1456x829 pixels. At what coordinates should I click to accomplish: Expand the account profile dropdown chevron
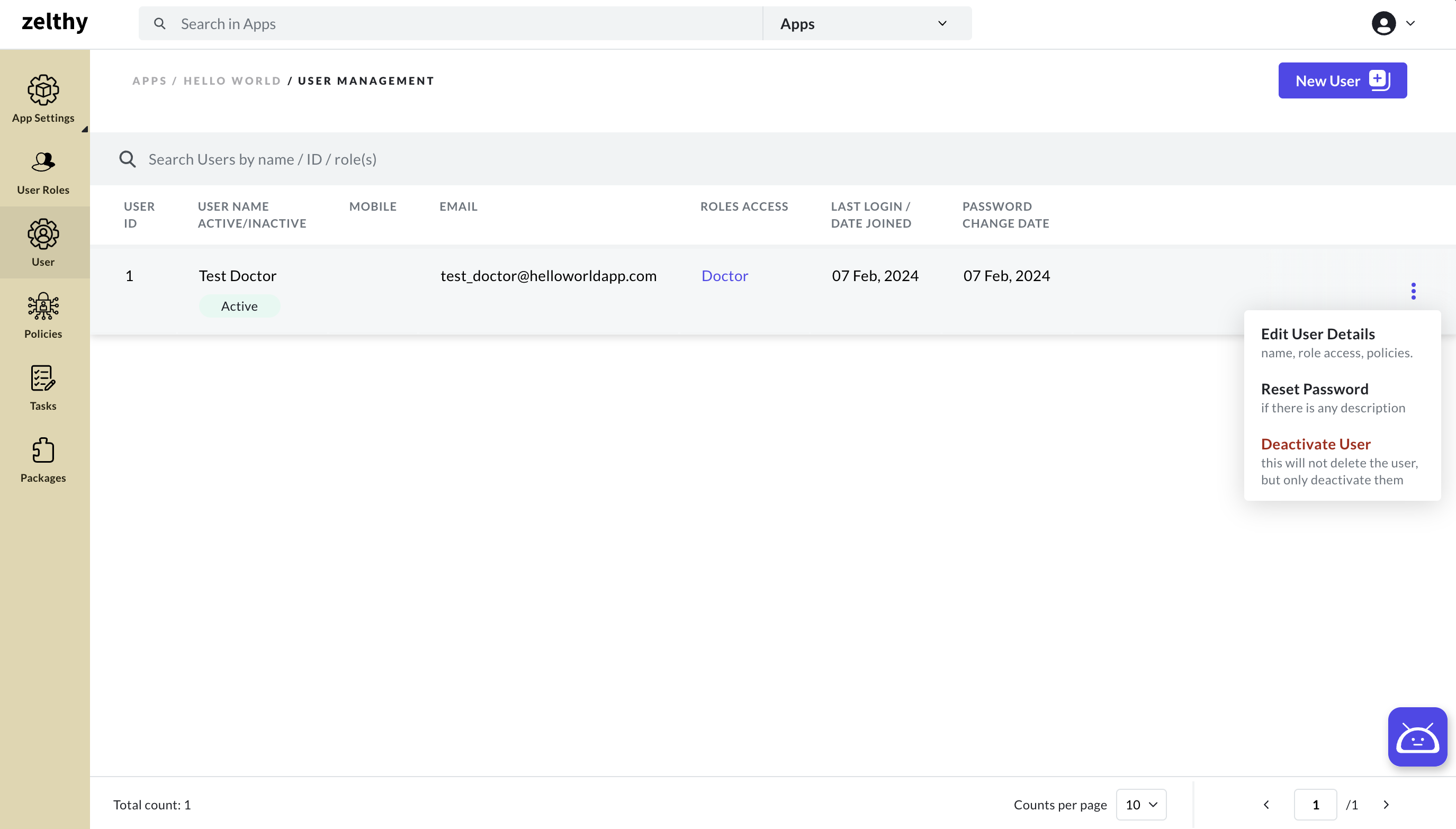point(1410,23)
